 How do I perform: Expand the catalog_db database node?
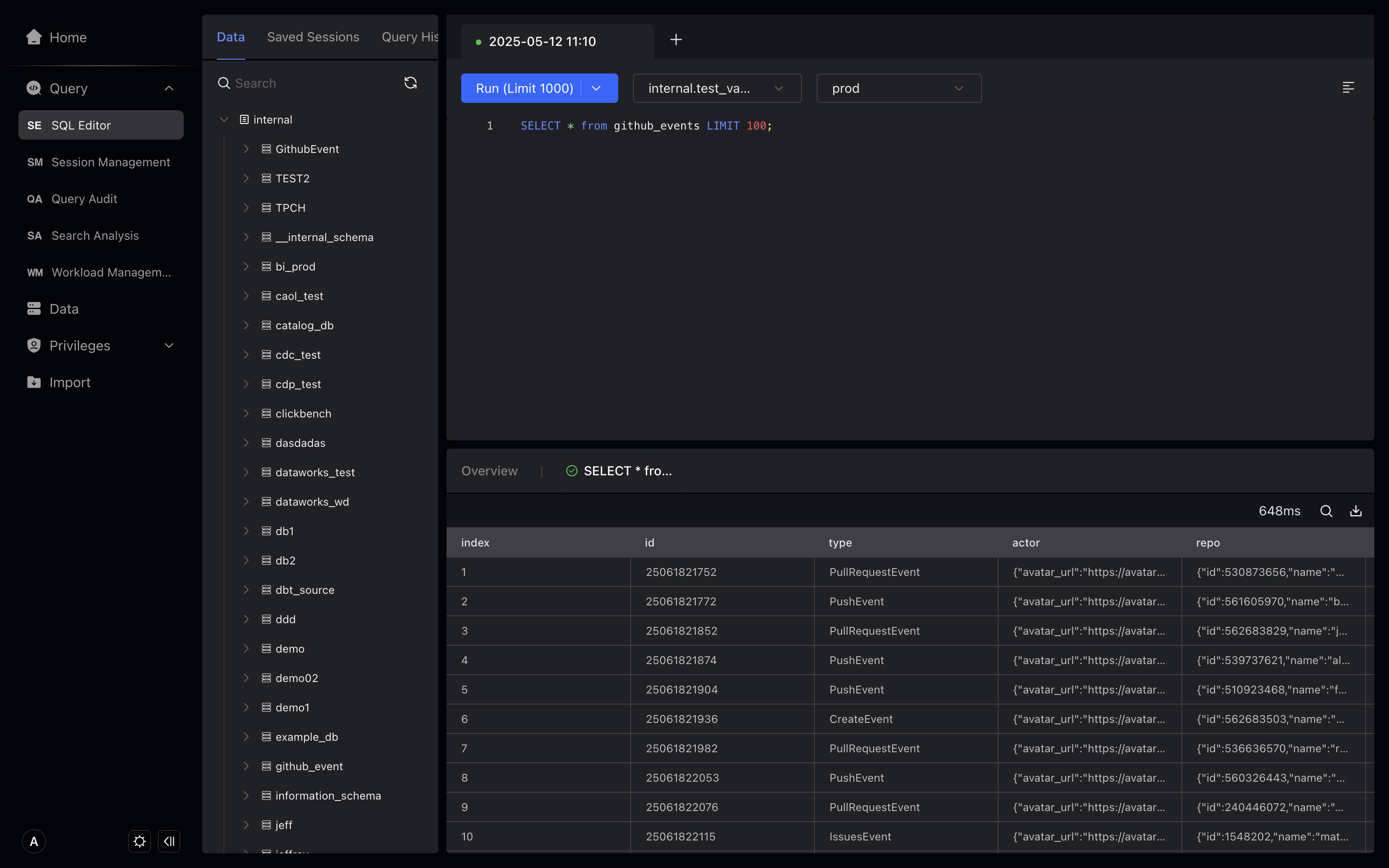point(246,326)
